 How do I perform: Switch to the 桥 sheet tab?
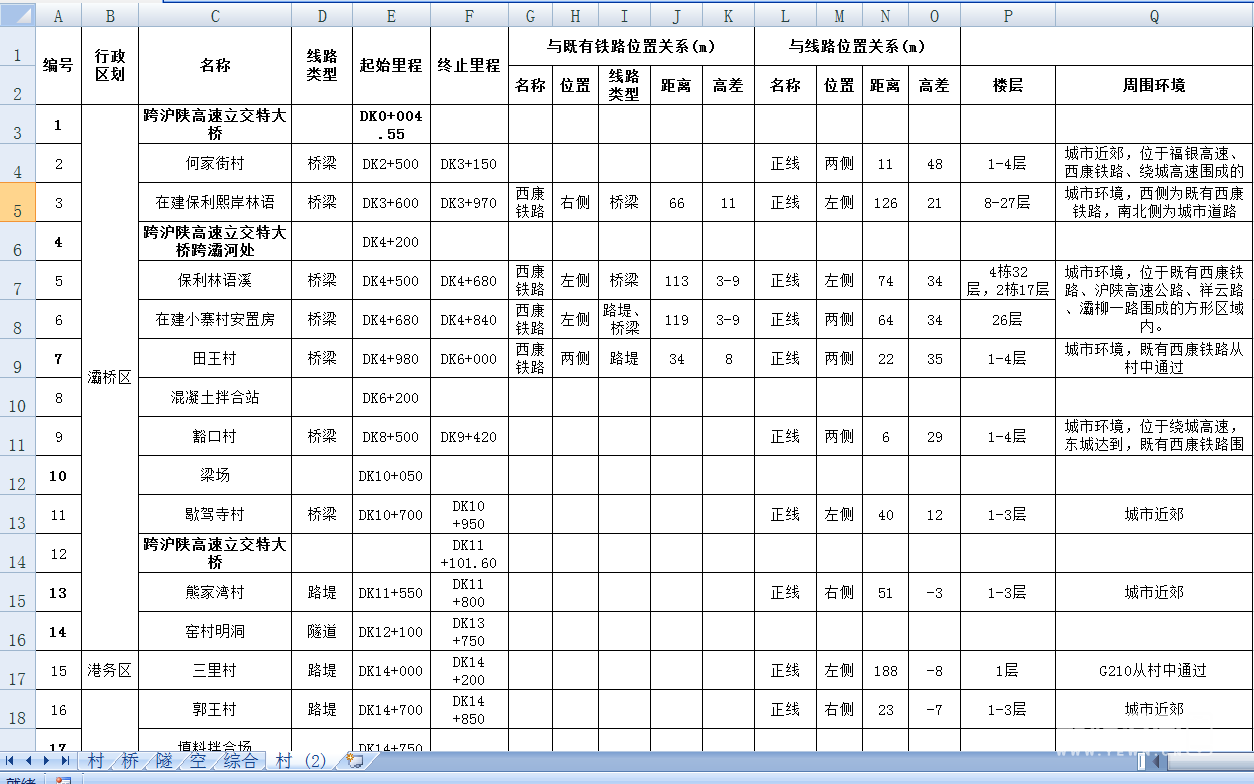(x=131, y=762)
